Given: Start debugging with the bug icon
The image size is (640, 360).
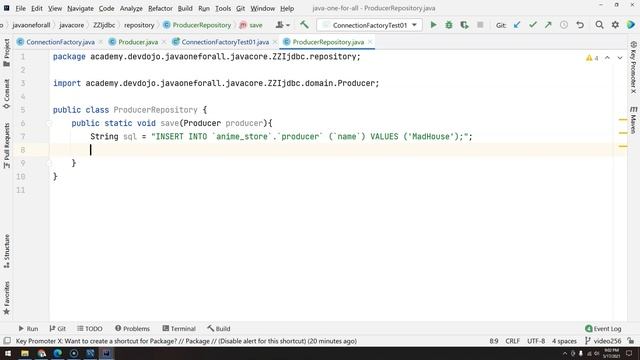Looking at the screenshot, I should (x=449, y=25).
